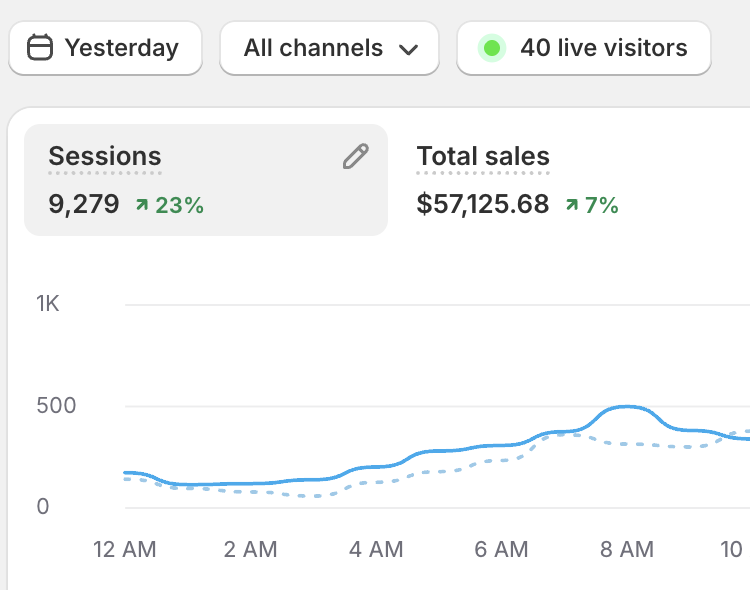Click the 0 y-axis label
750x590 pixels.
(43, 507)
